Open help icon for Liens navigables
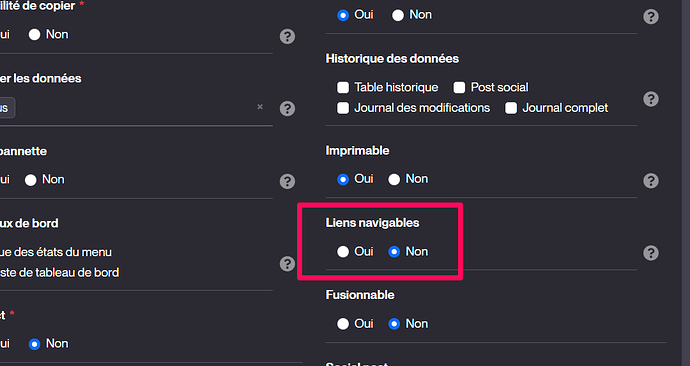 pos(651,253)
